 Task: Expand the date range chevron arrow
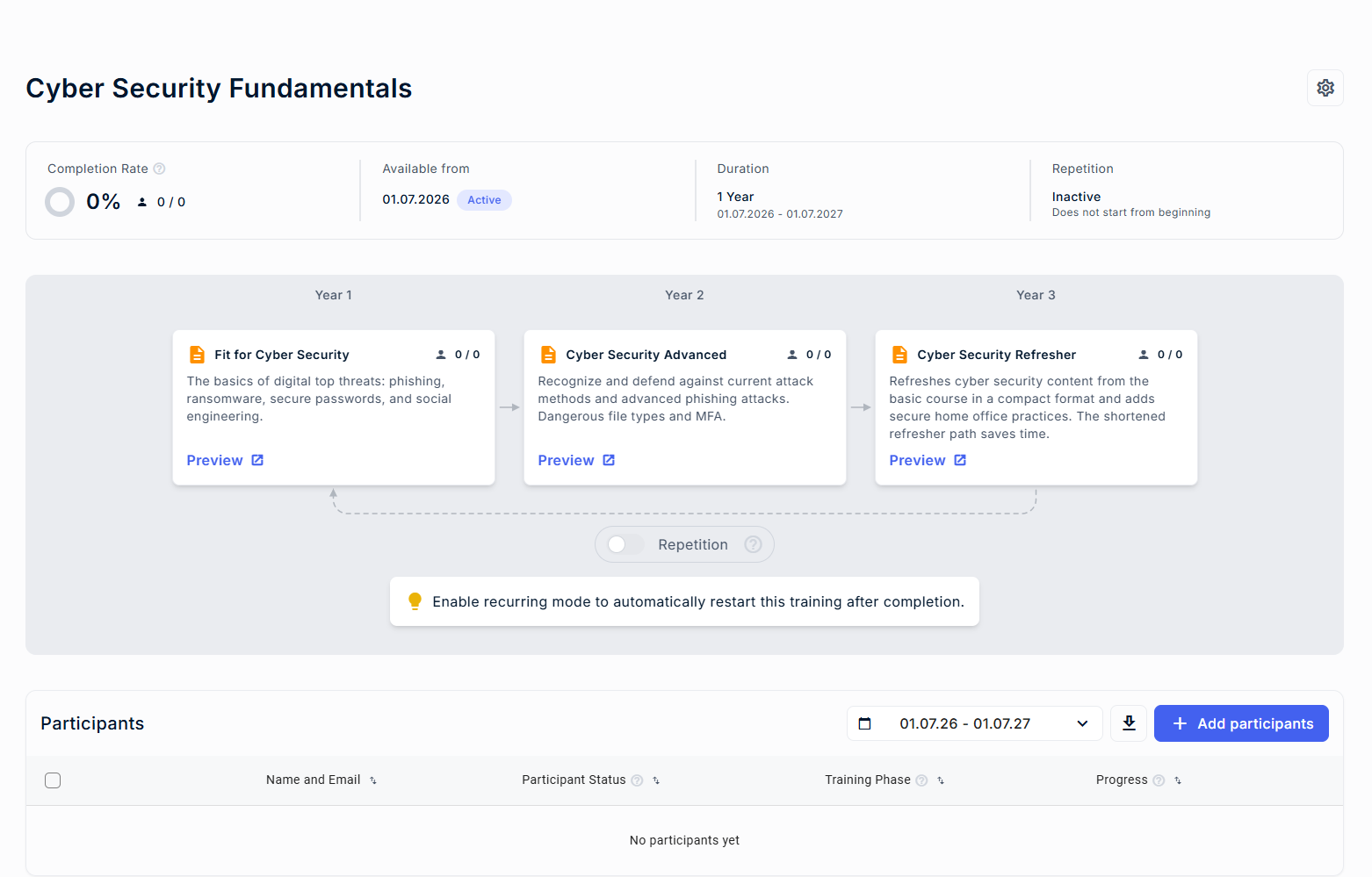point(1082,723)
